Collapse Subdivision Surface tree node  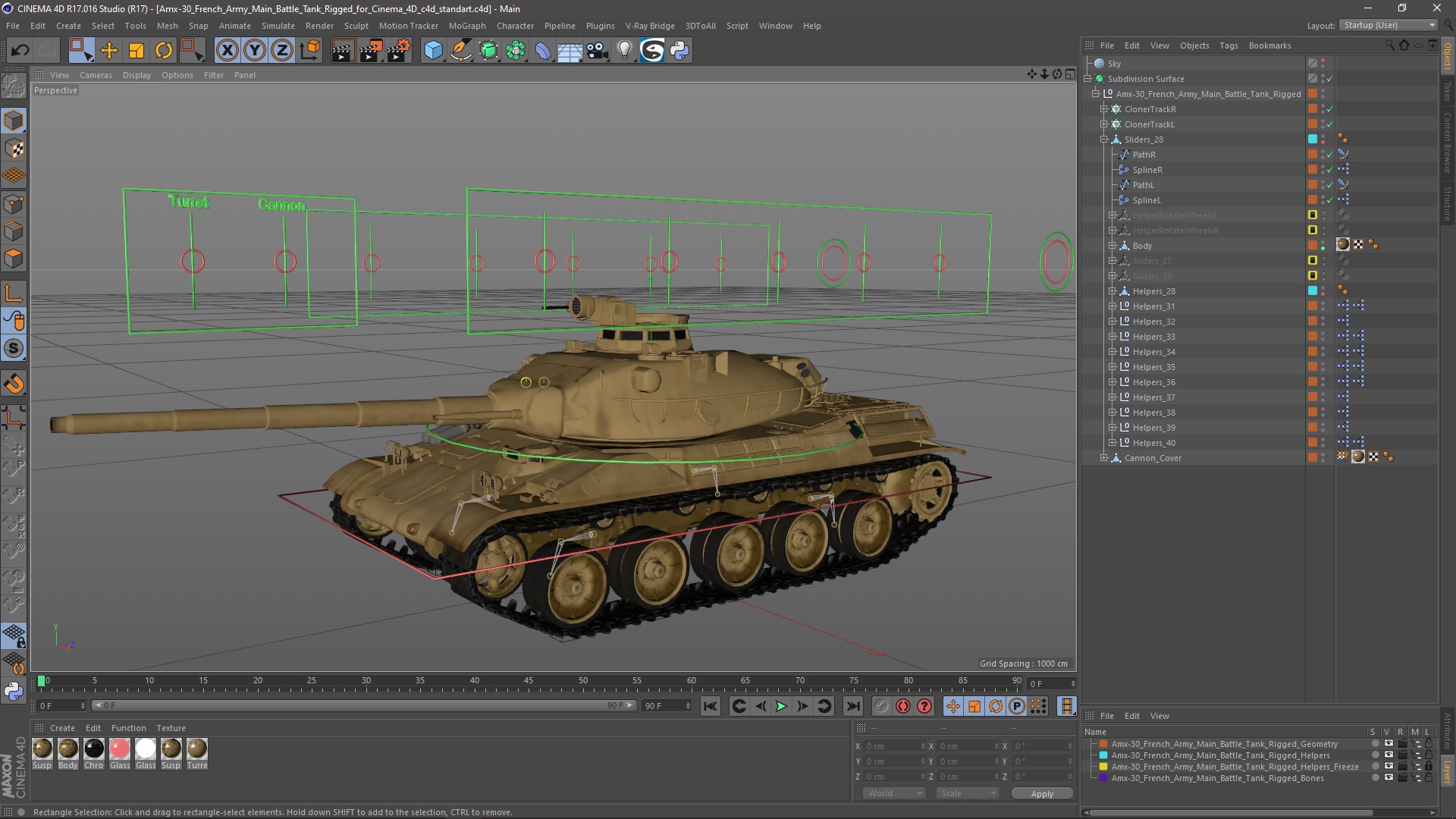1087,79
